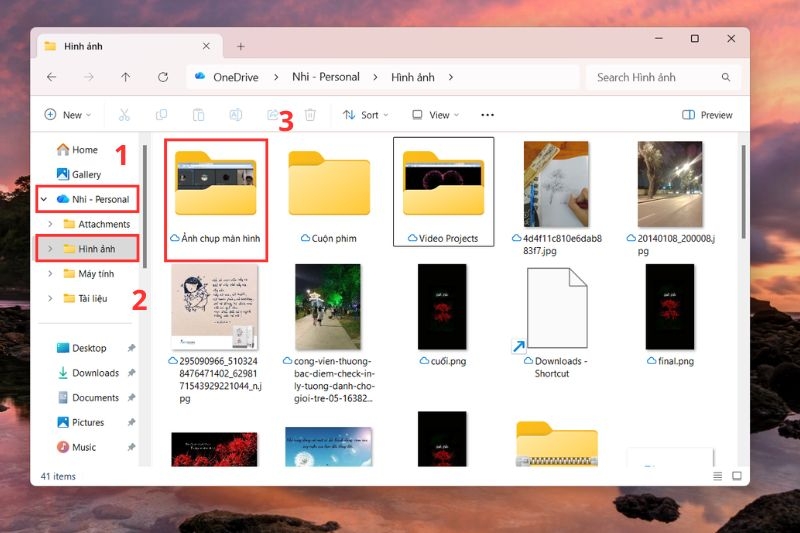This screenshot has width=800, height=533.
Task: Select the Video Projects folder
Action: pos(443,192)
